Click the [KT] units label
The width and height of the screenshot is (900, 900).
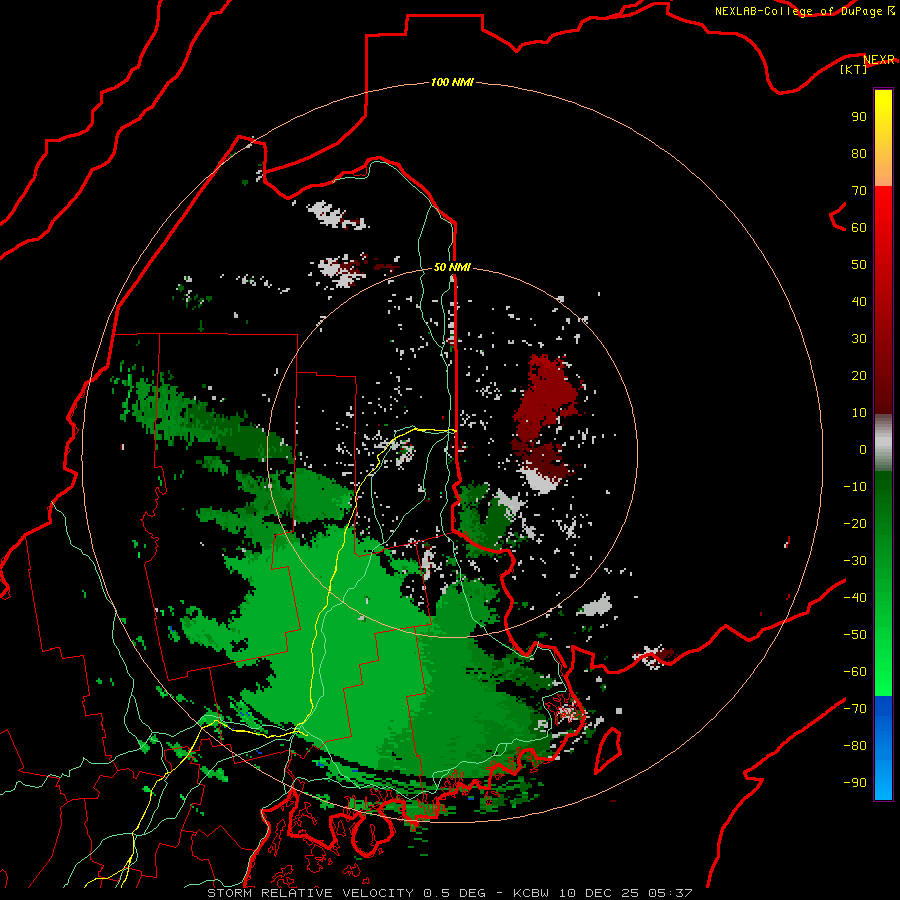tap(854, 69)
